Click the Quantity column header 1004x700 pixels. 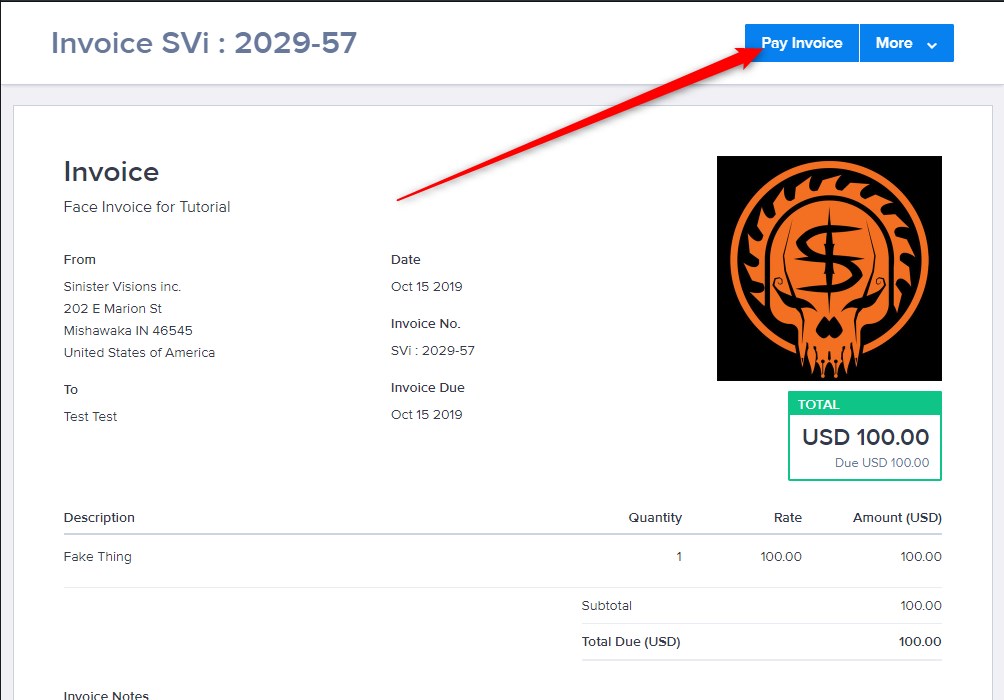[x=655, y=517]
